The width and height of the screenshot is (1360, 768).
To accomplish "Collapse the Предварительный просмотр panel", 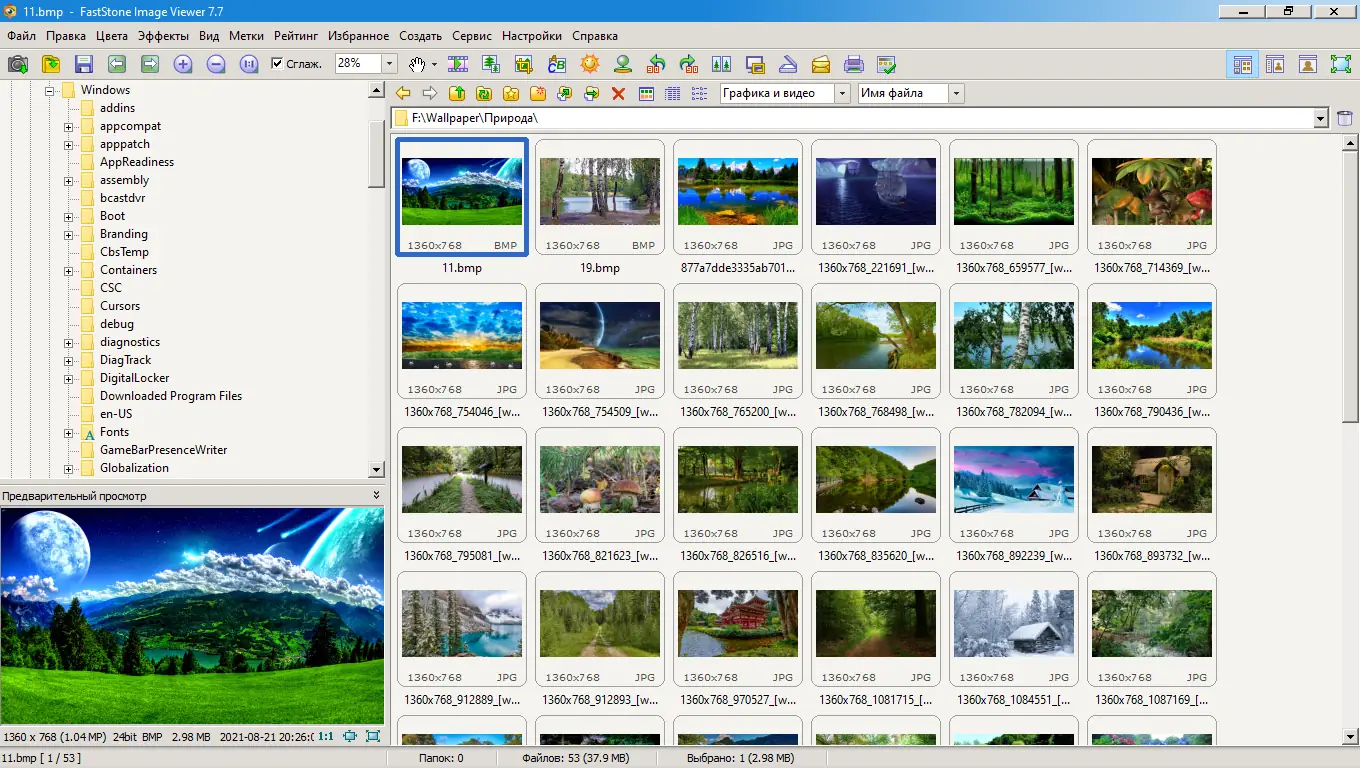I will point(378,494).
